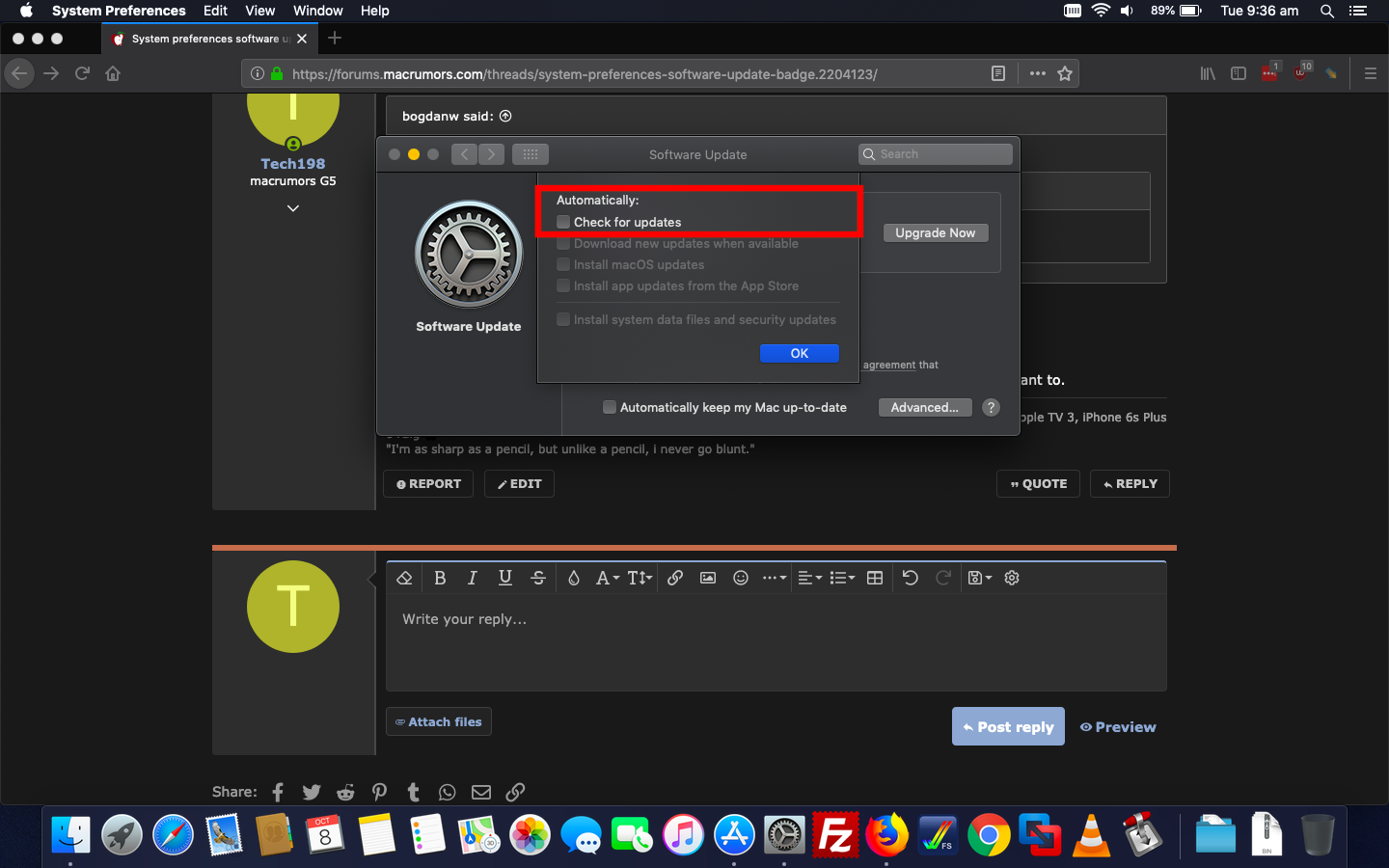This screenshot has width=1389, height=868.
Task: Open the Window menu in menu bar
Action: [x=318, y=11]
